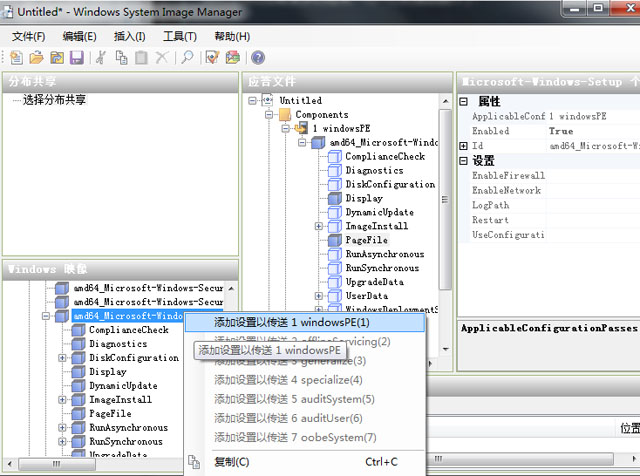Viewport: 640px width, 476px height.
Task: Expand the Id property row
Action: [x=464, y=146]
